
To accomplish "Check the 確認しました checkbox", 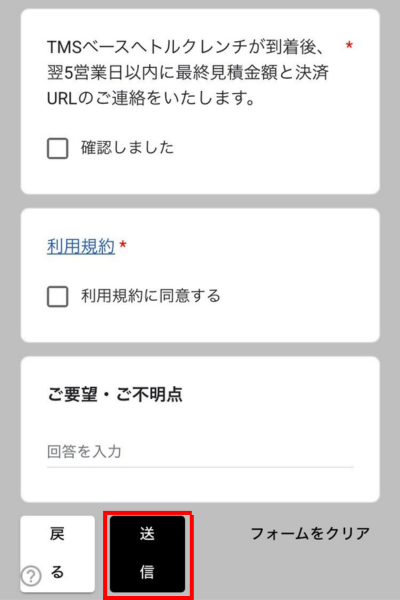I will [58, 148].
